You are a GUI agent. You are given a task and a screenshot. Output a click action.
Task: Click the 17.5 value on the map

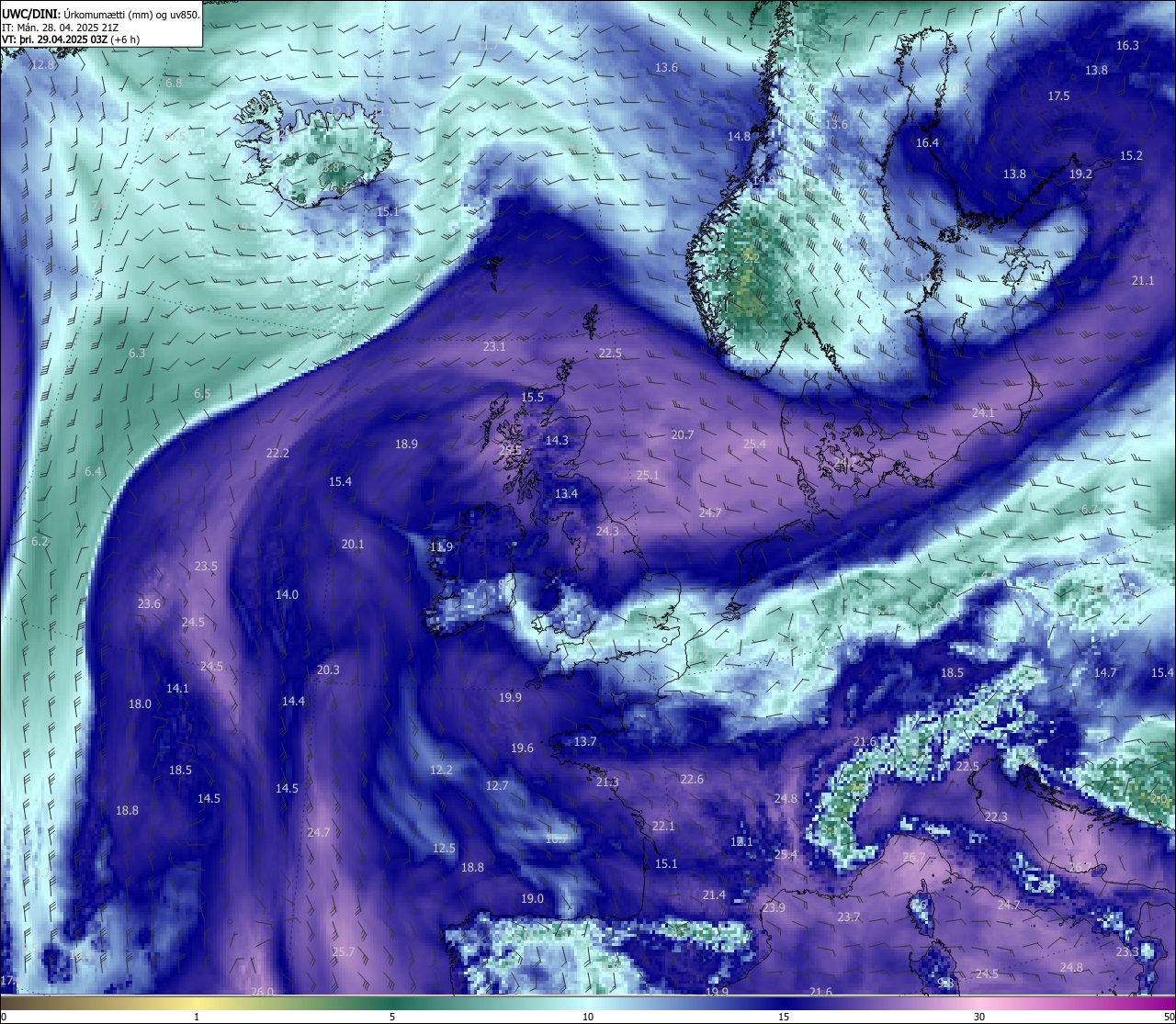click(x=1058, y=96)
